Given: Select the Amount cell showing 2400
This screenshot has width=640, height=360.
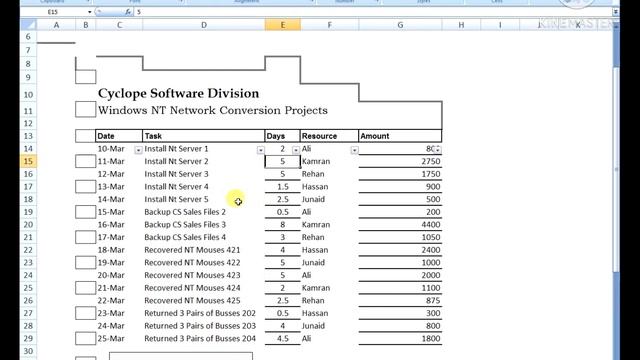Looking at the screenshot, I should point(400,250).
